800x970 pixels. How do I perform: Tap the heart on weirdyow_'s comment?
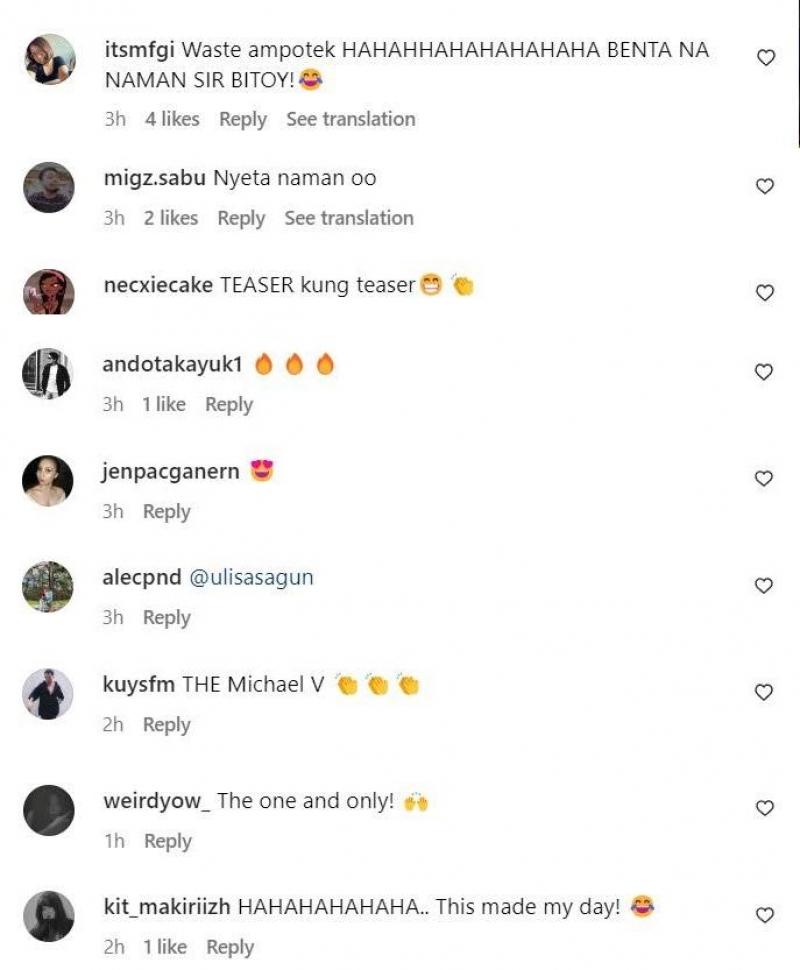pos(765,810)
